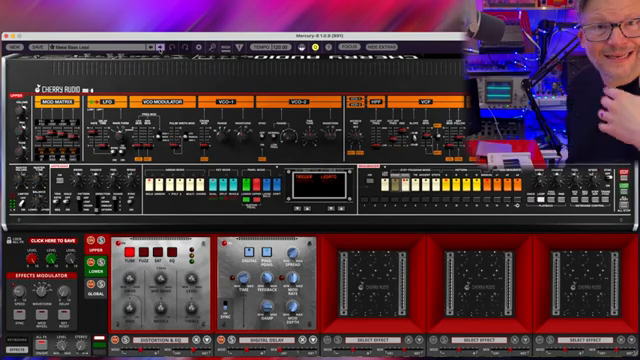Adjust the Digital Delay MOD slider
This screenshot has width=640, height=360.
coord(247,350)
